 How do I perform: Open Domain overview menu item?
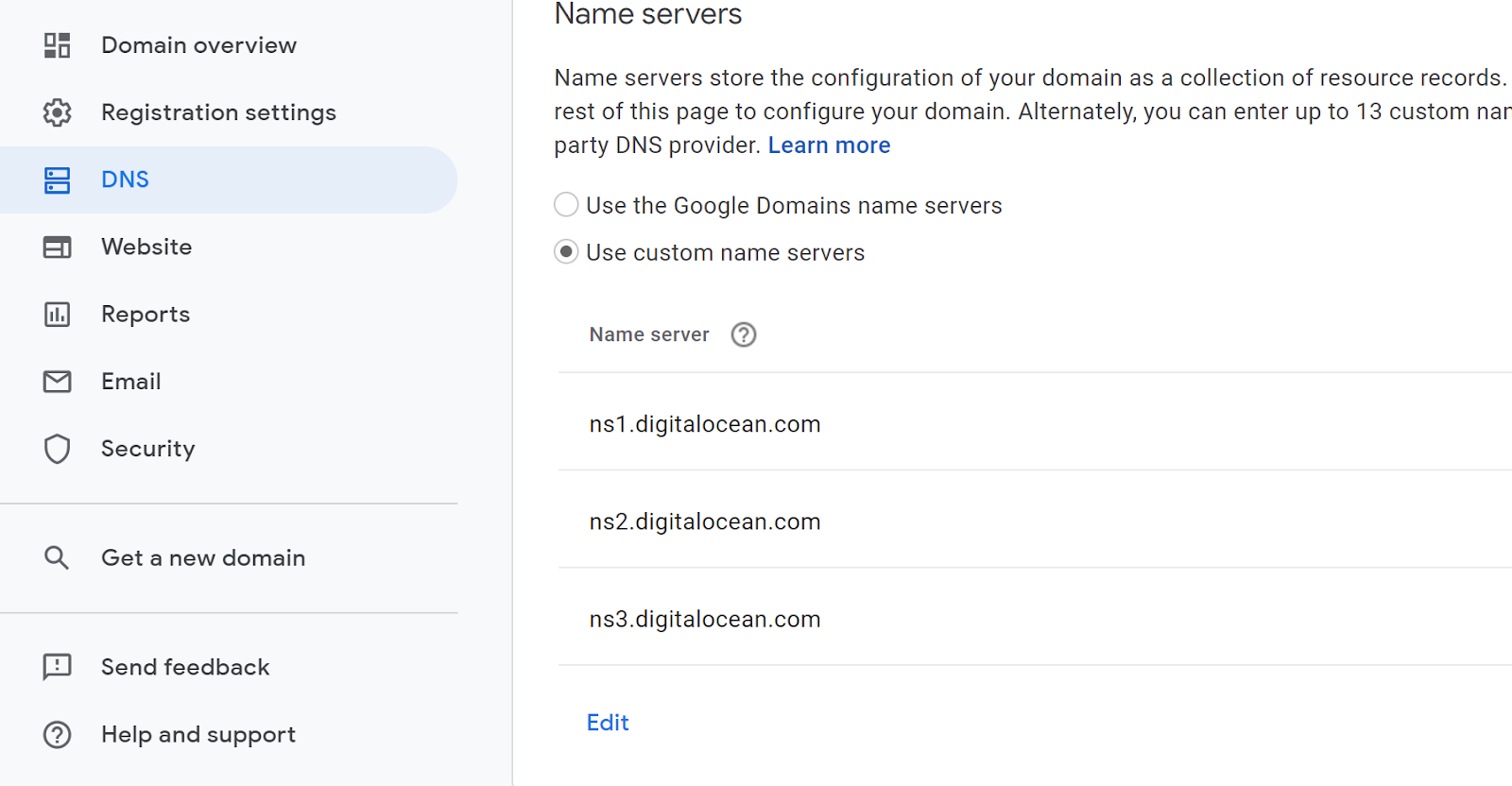198,45
